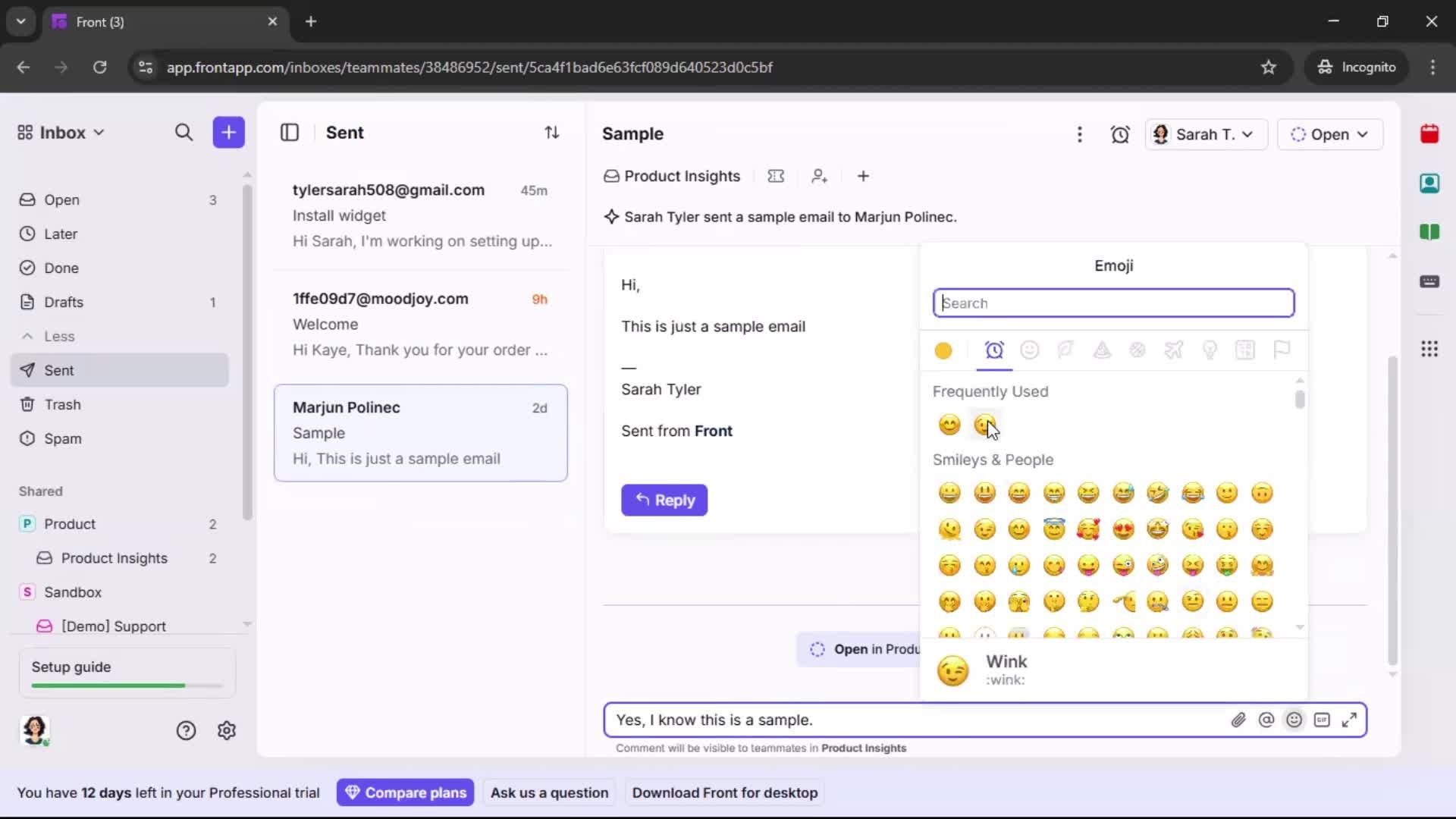Select the Wink emoji from Frequently Used
Viewport: 1456px width, 819px height.
[984, 425]
